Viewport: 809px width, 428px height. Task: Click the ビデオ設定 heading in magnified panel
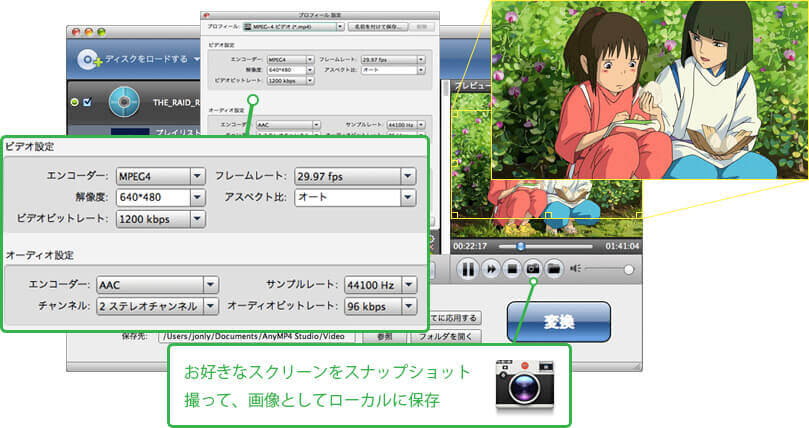pyautogui.click(x=29, y=146)
